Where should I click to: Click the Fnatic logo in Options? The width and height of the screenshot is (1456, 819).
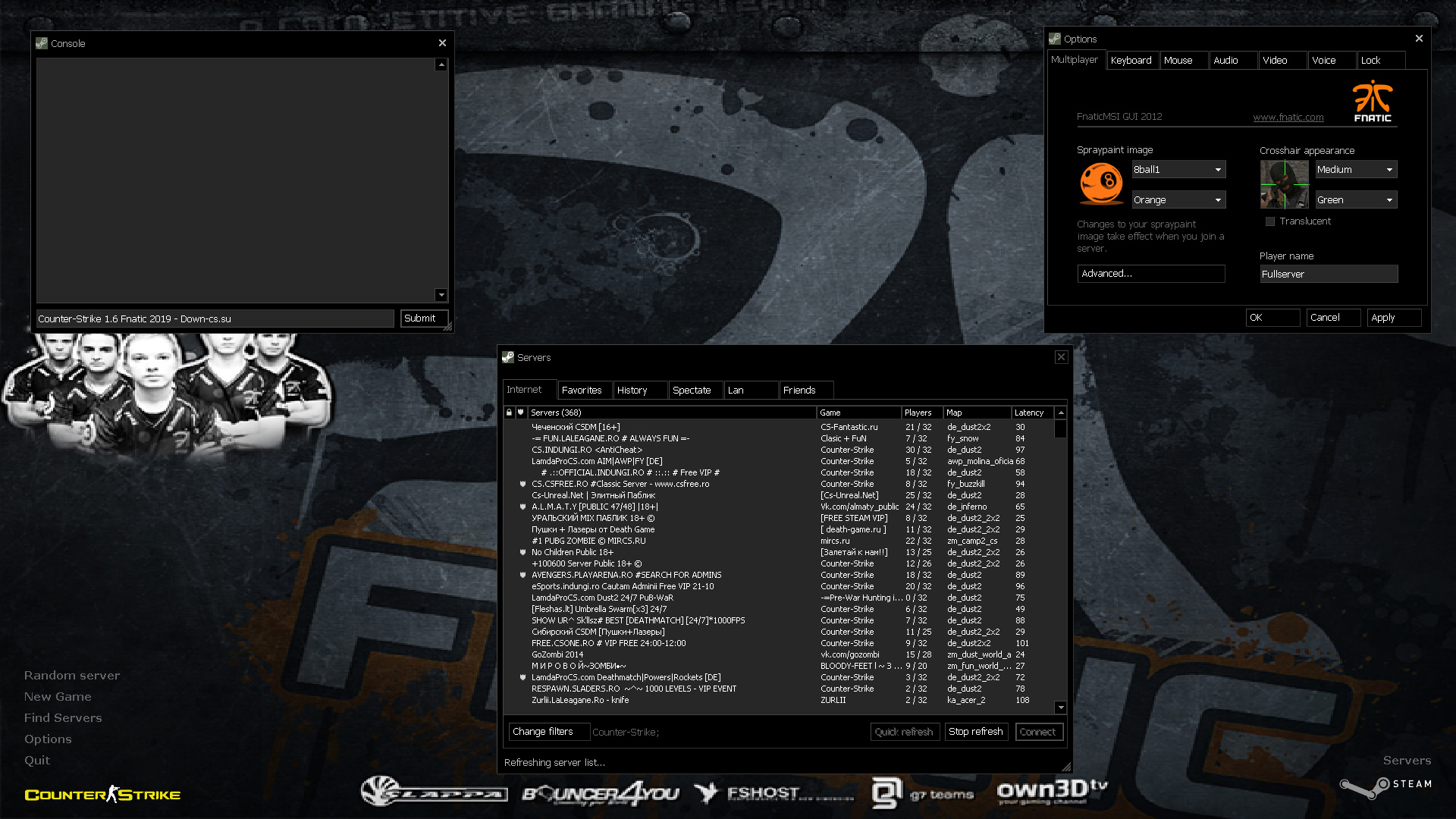tap(1373, 102)
